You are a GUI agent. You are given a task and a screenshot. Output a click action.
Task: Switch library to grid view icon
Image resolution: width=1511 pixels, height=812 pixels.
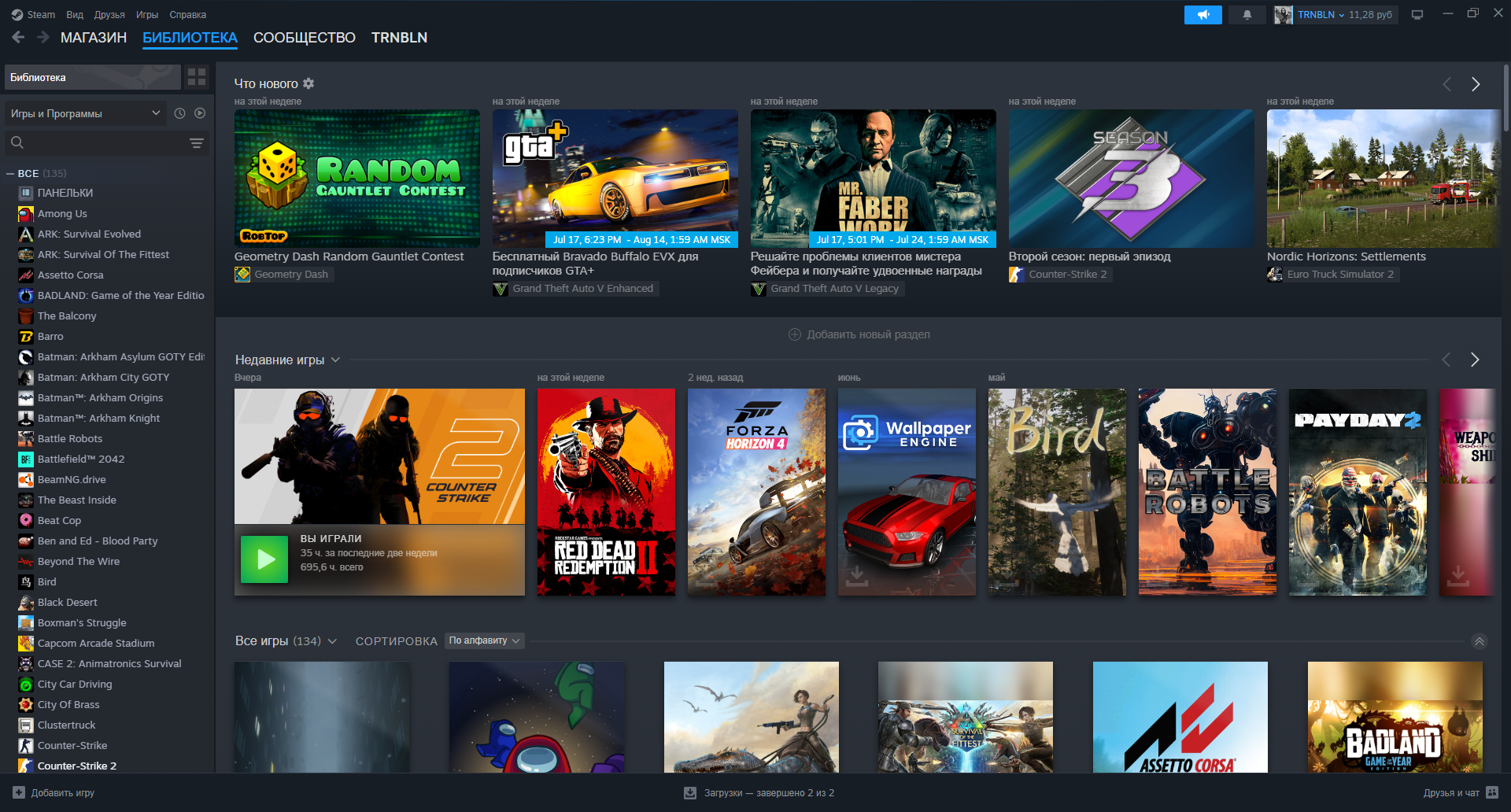pyautogui.click(x=197, y=77)
